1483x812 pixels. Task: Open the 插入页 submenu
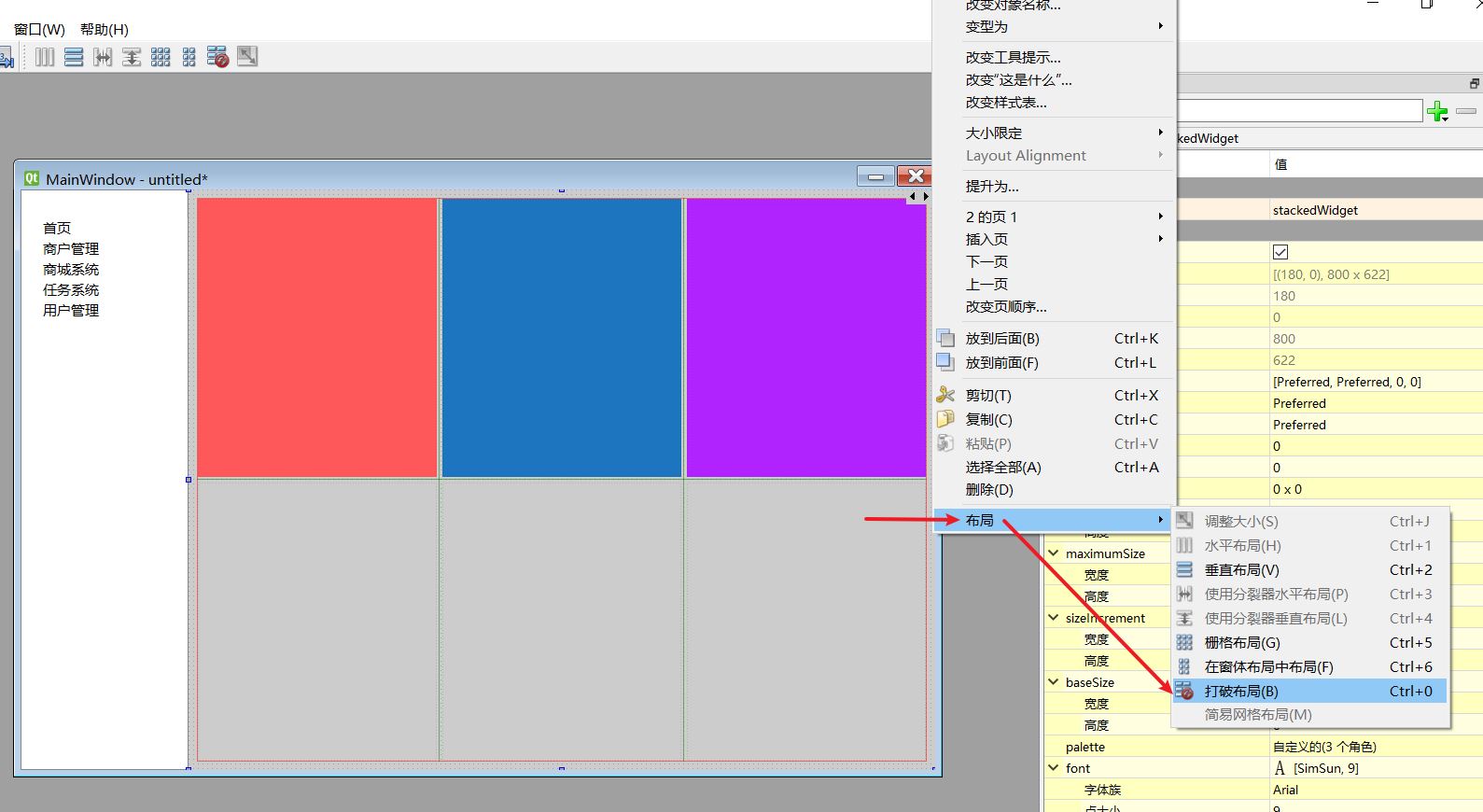1053,239
